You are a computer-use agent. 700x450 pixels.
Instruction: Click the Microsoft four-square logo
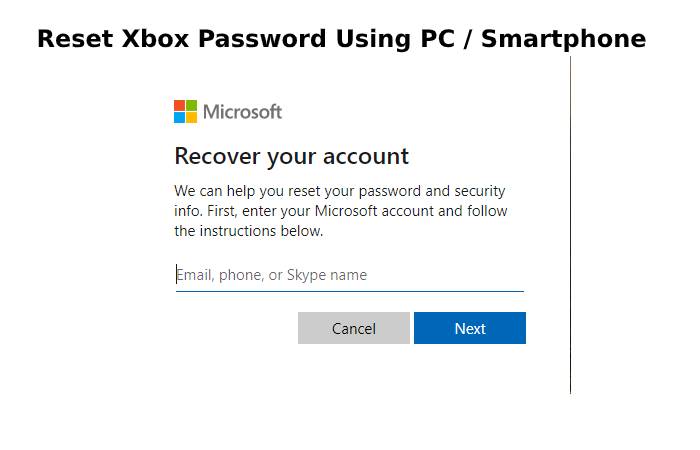(185, 111)
